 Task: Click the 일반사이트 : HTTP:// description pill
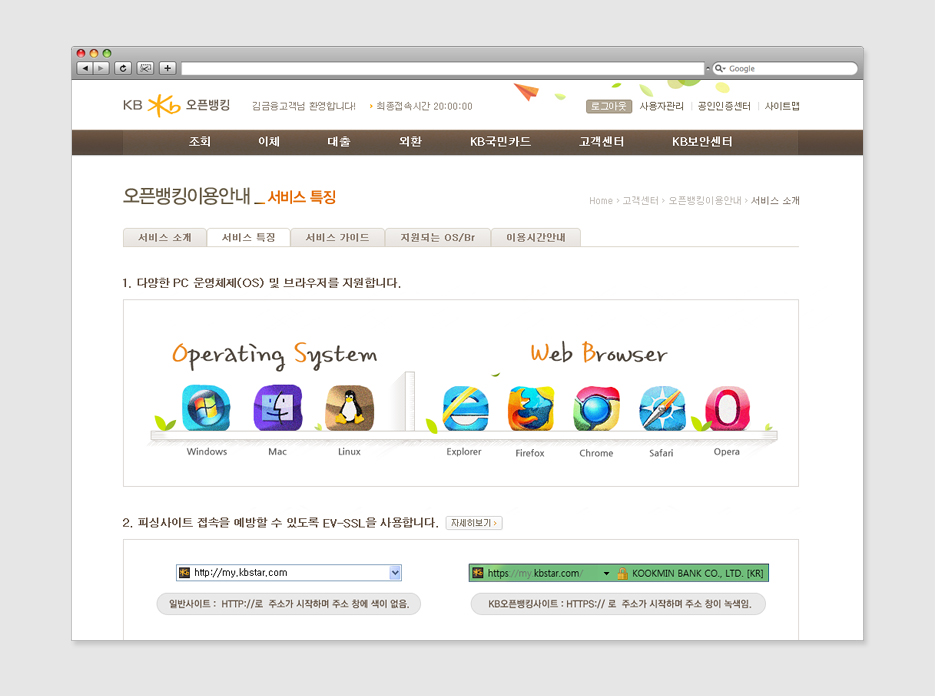[289, 604]
